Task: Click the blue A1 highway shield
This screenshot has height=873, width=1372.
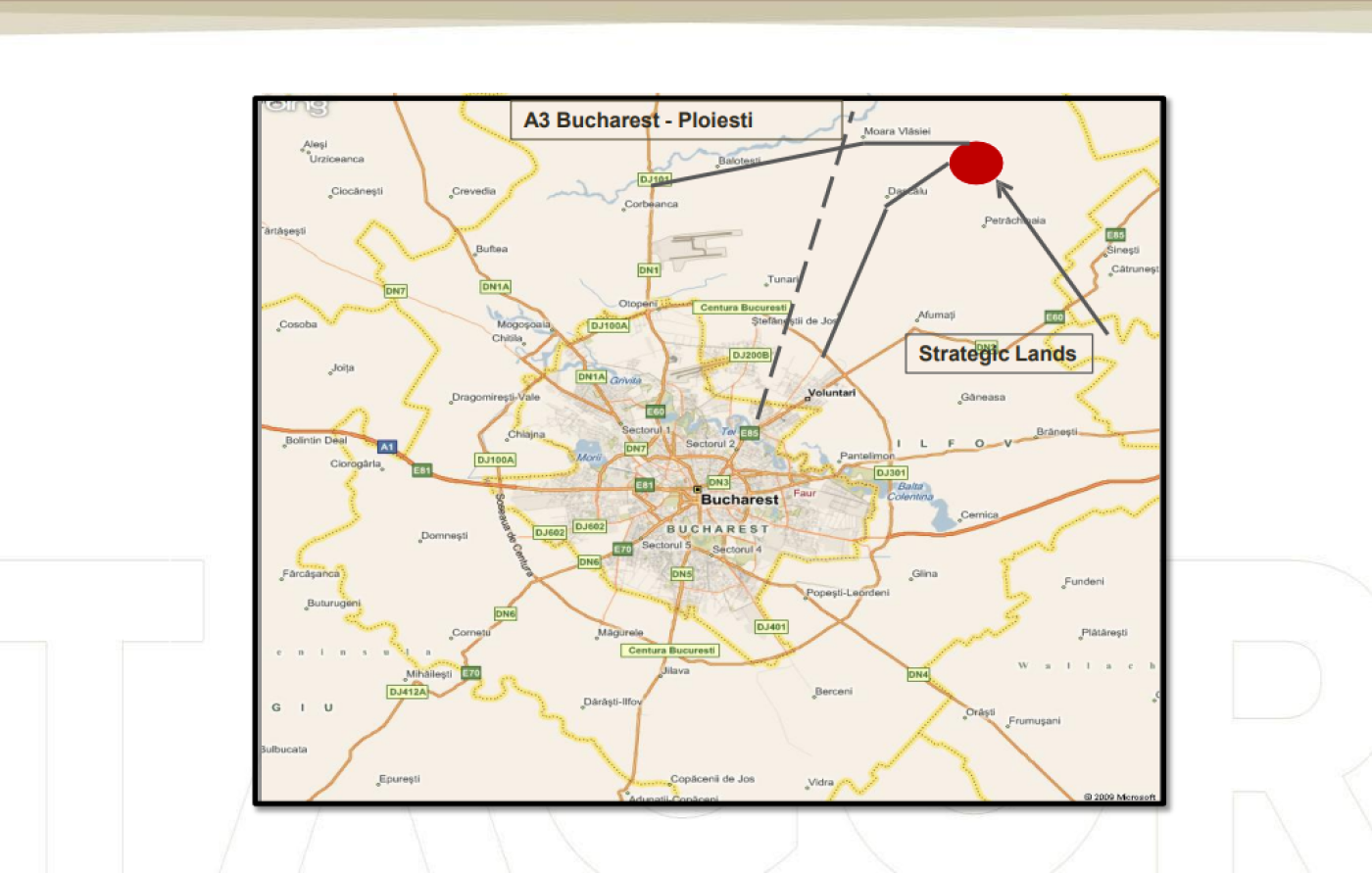Action: click(387, 447)
